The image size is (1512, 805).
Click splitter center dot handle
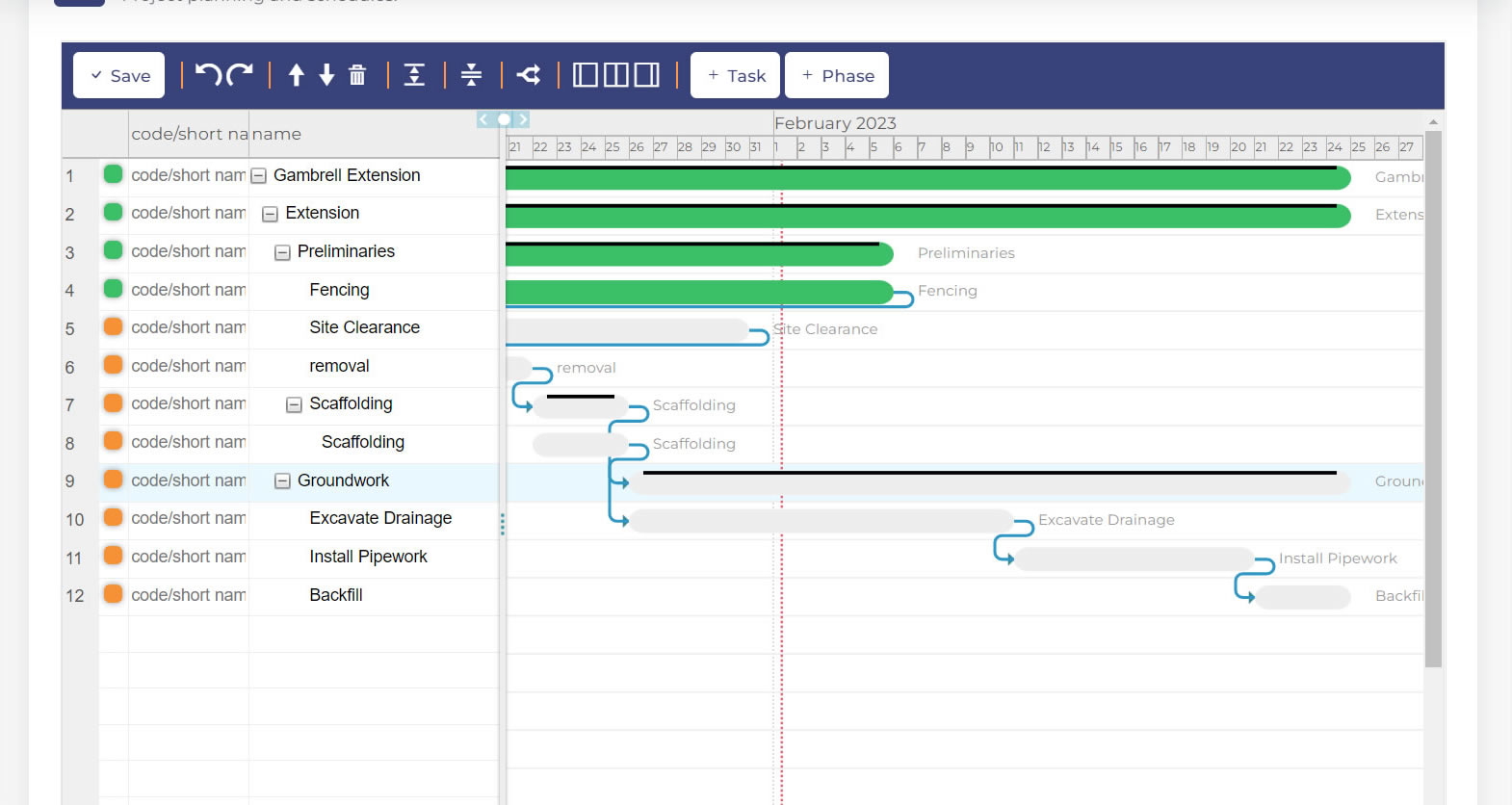click(504, 119)
